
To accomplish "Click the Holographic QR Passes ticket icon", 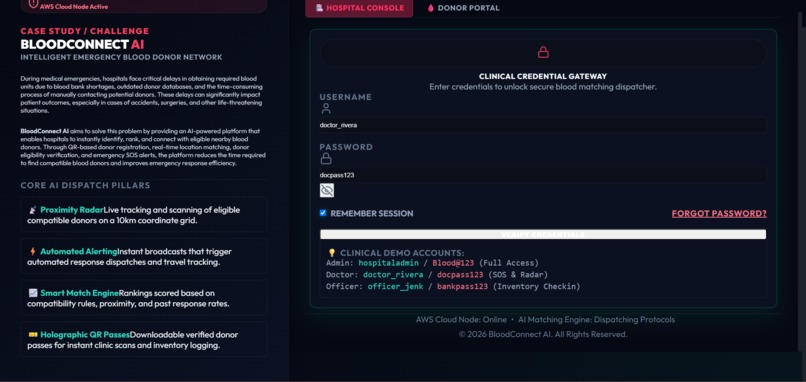I will [33, 335].
